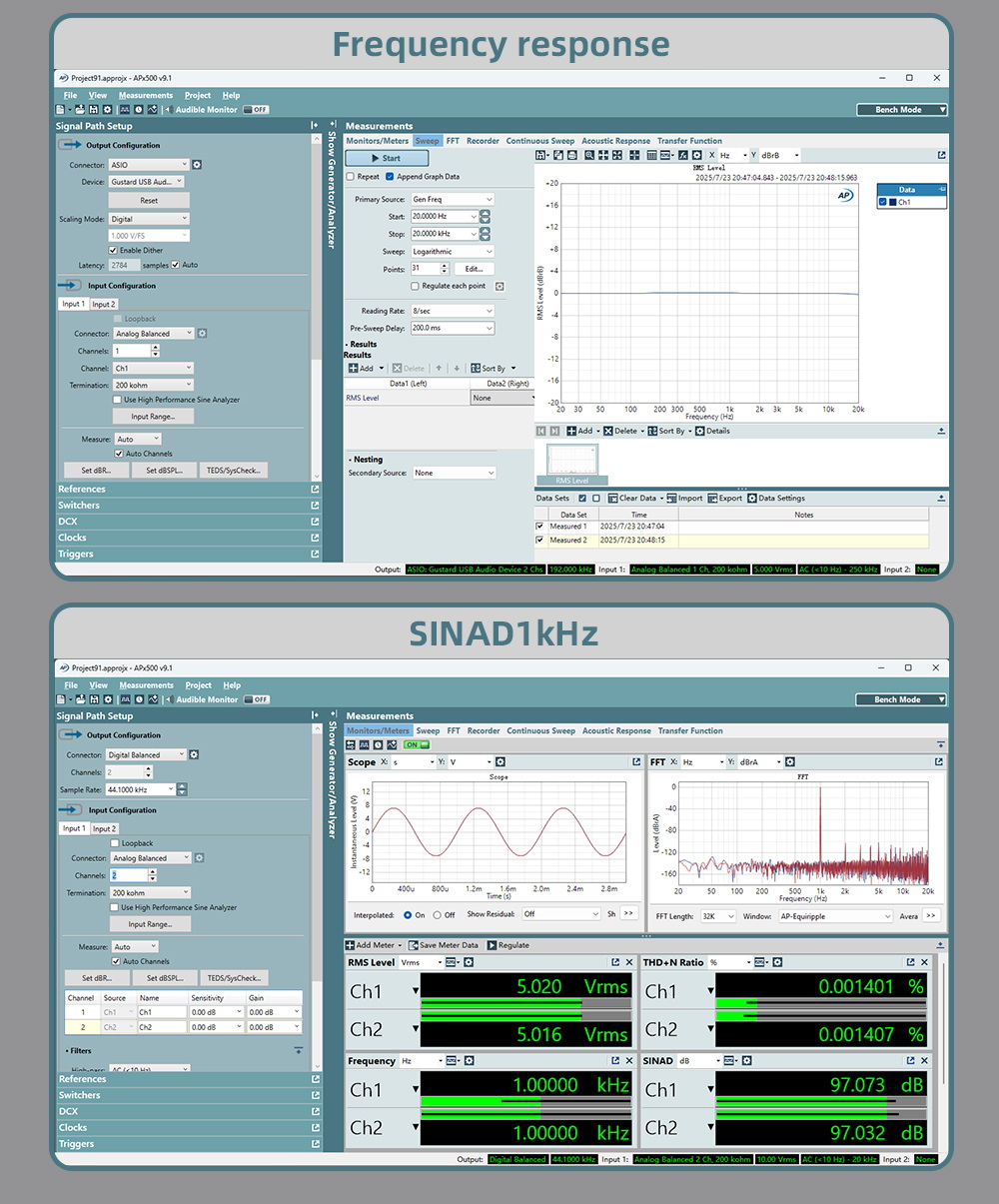Screen dimensions: 999x1204
Task: Click the Export icon in the Data Sets bar
Action: click(x=712, y=498)
